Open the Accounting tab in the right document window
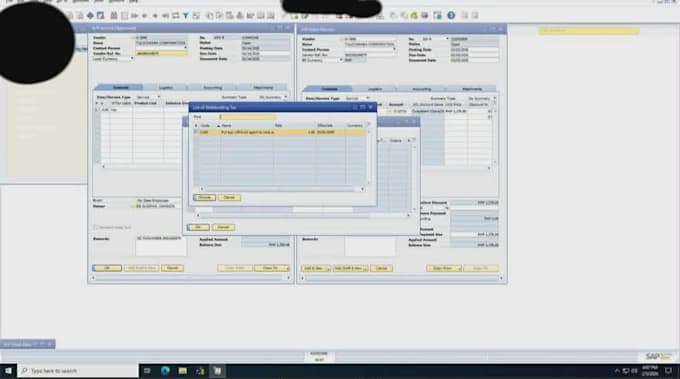The width and height of the screenshot is (680, 379). coord(422,89)
